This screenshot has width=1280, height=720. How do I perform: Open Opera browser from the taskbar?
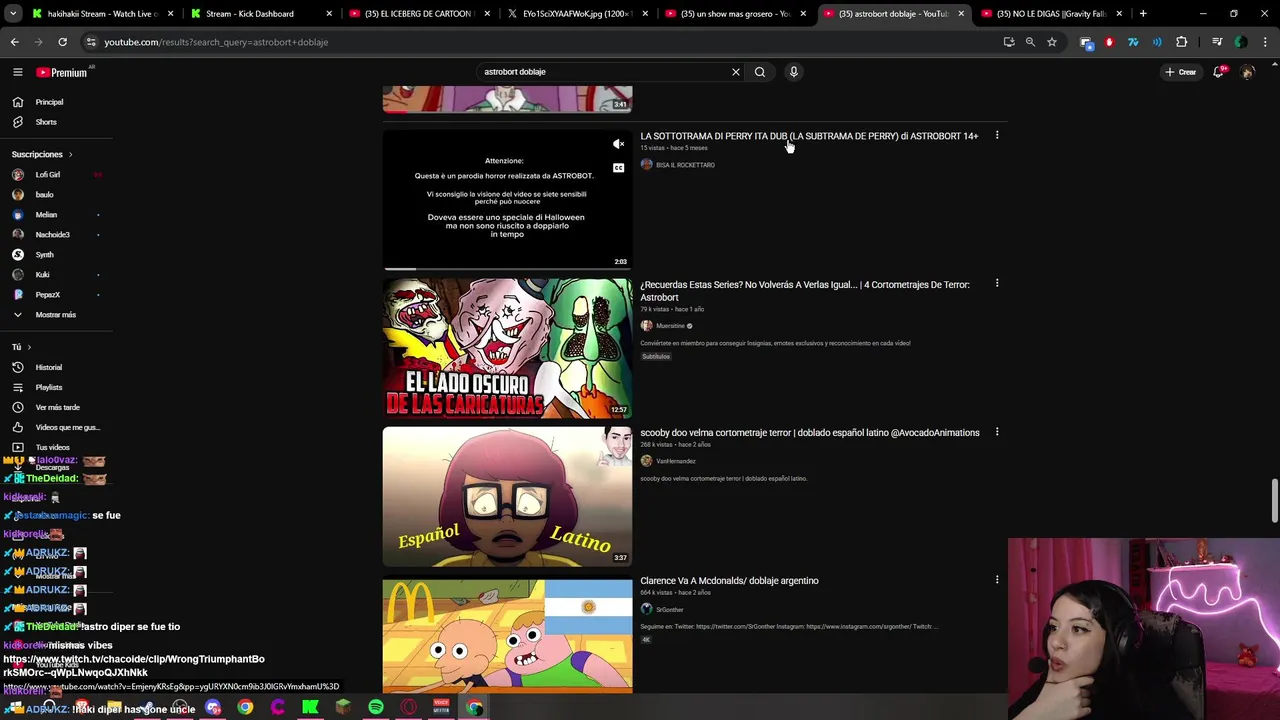pyautogui.click(x=408, y=707)
